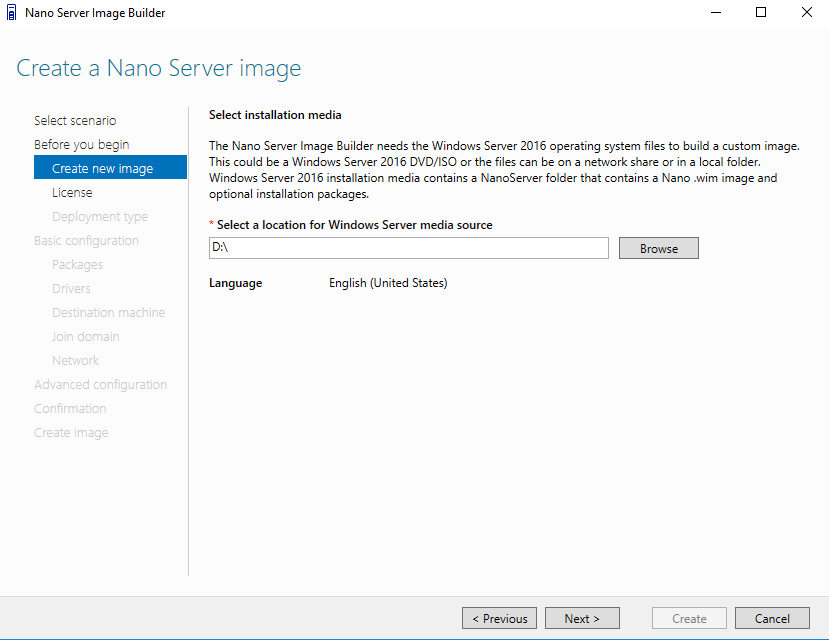
Task: Click the Advanced configuration sidebar item
Action: tap(100, 385)
